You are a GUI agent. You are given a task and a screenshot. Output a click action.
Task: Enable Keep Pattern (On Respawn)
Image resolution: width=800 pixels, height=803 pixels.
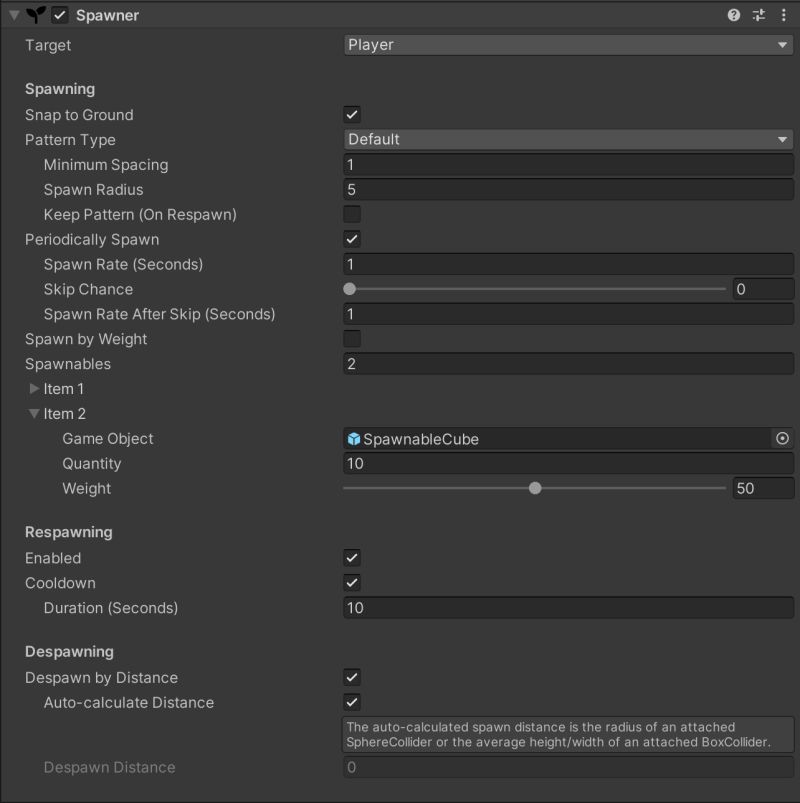click(x=350, y=214)
